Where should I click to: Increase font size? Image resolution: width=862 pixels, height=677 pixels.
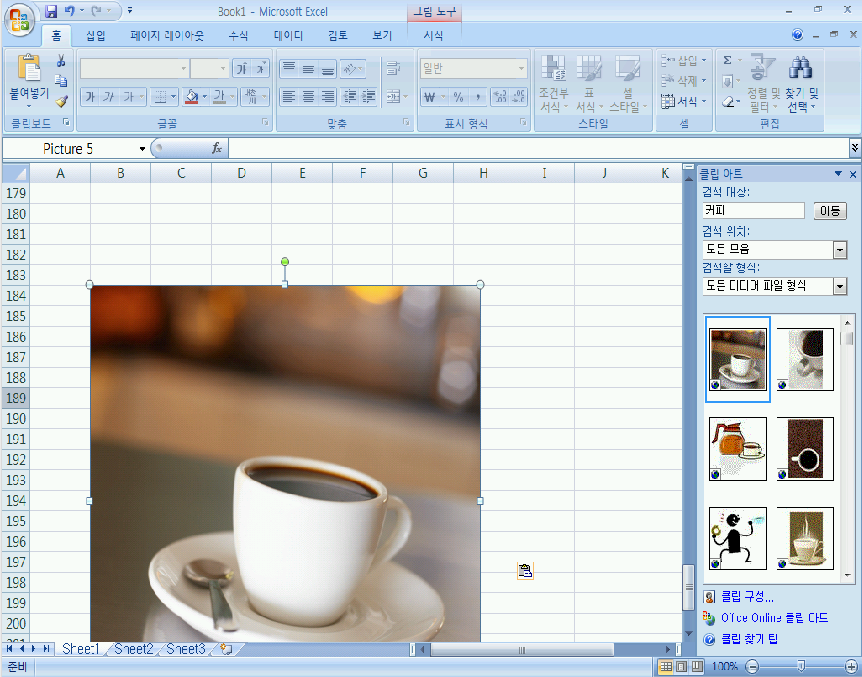click(x=242, y=69)
